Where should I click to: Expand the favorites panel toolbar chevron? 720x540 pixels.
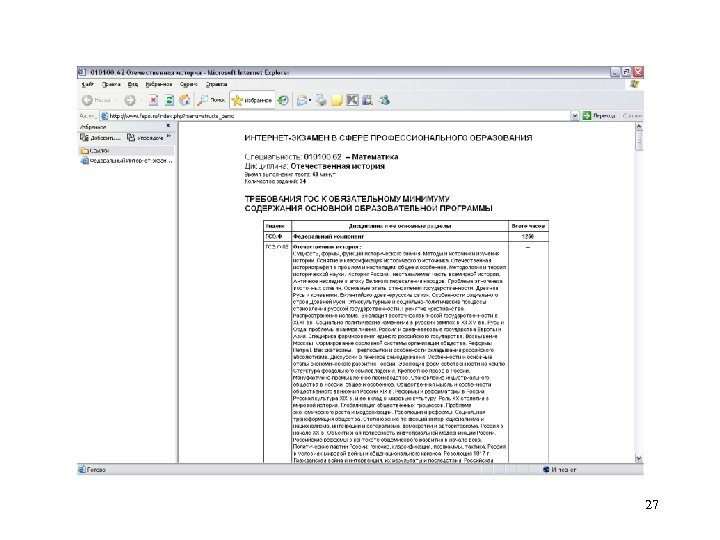pyautogui.click(x=169, y=137)
